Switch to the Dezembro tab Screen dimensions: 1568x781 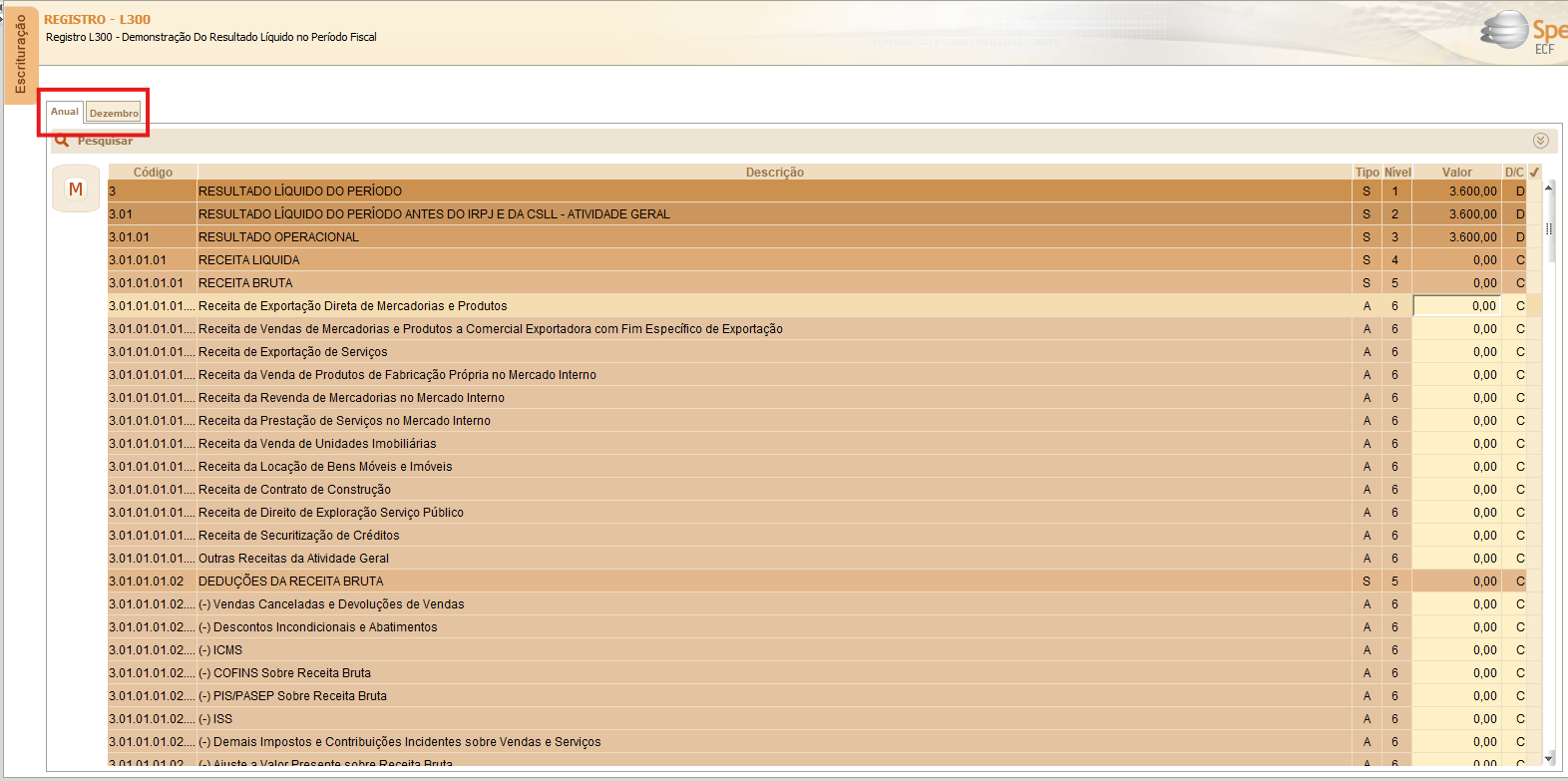(x=114, y=113)
